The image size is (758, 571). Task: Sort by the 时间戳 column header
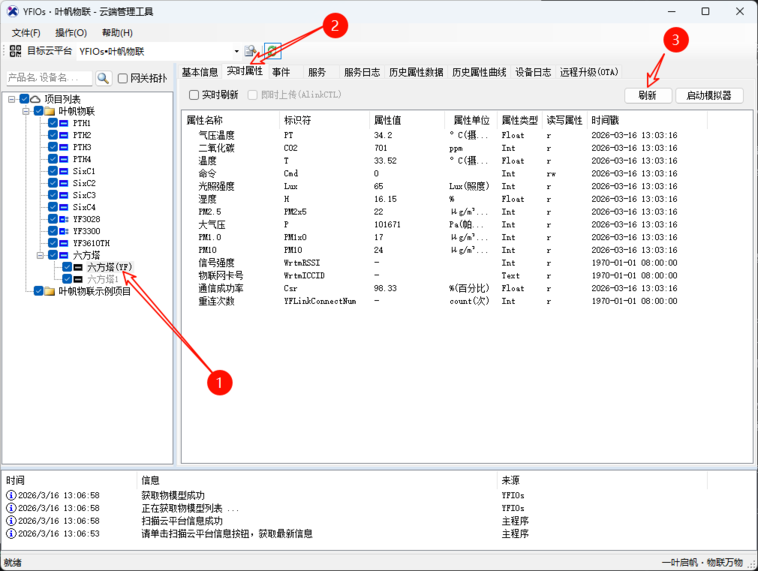(647, 120)
